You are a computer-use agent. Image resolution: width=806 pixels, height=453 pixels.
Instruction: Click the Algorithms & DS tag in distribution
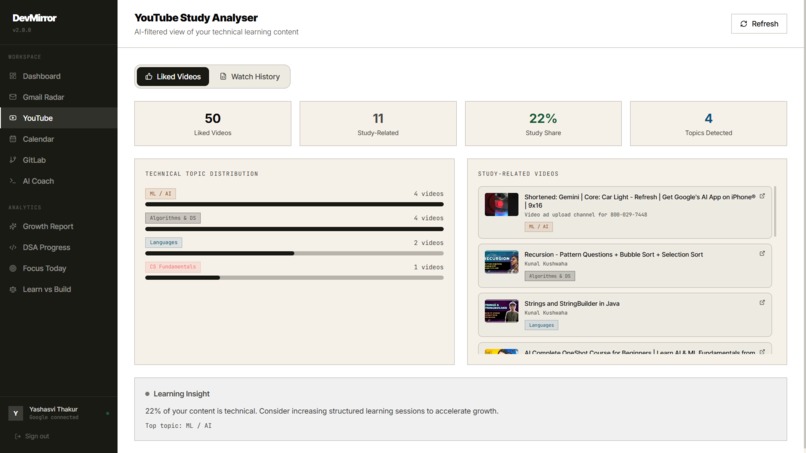click(x=173, y=218)
